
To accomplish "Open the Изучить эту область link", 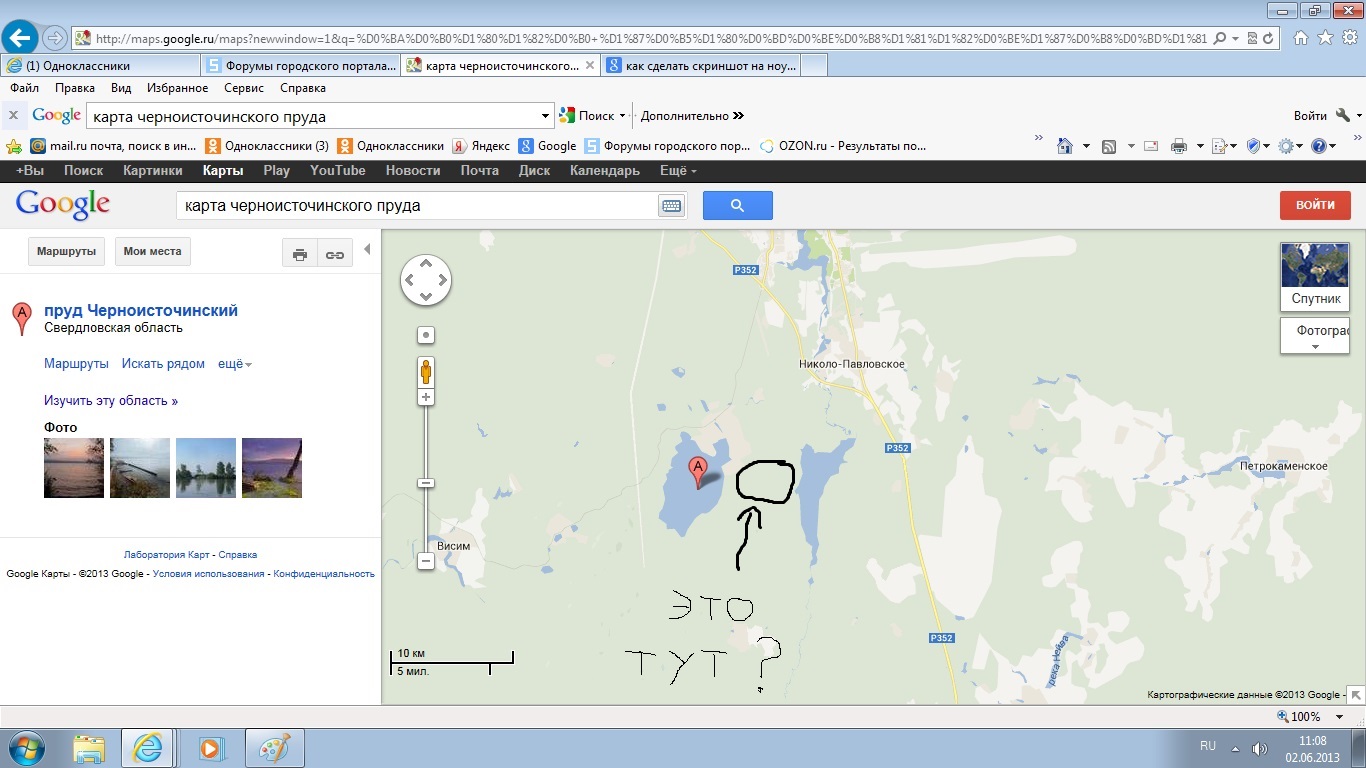I will [x=111, y=401].
